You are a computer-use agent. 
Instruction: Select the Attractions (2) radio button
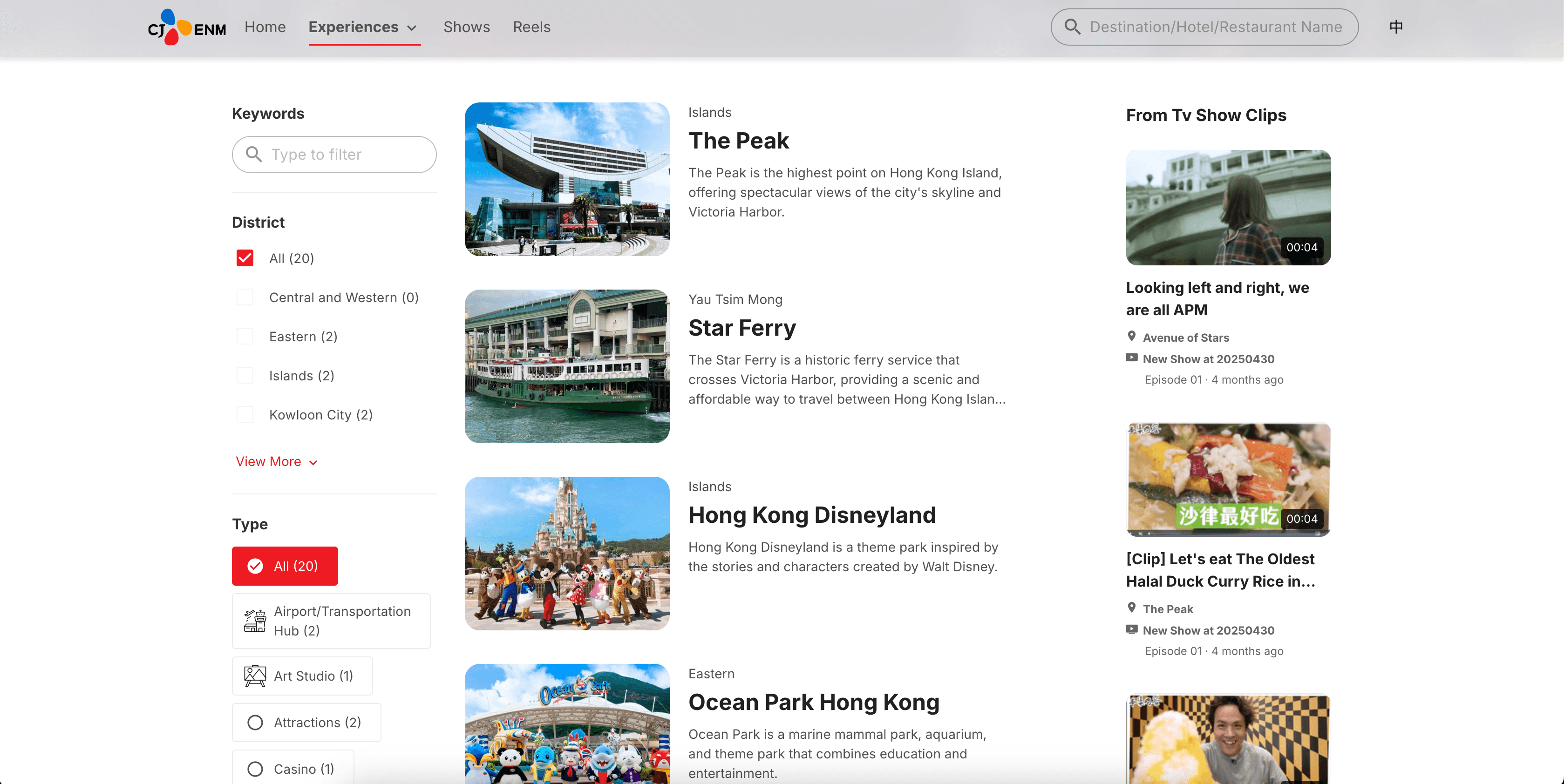coord(256,722)
